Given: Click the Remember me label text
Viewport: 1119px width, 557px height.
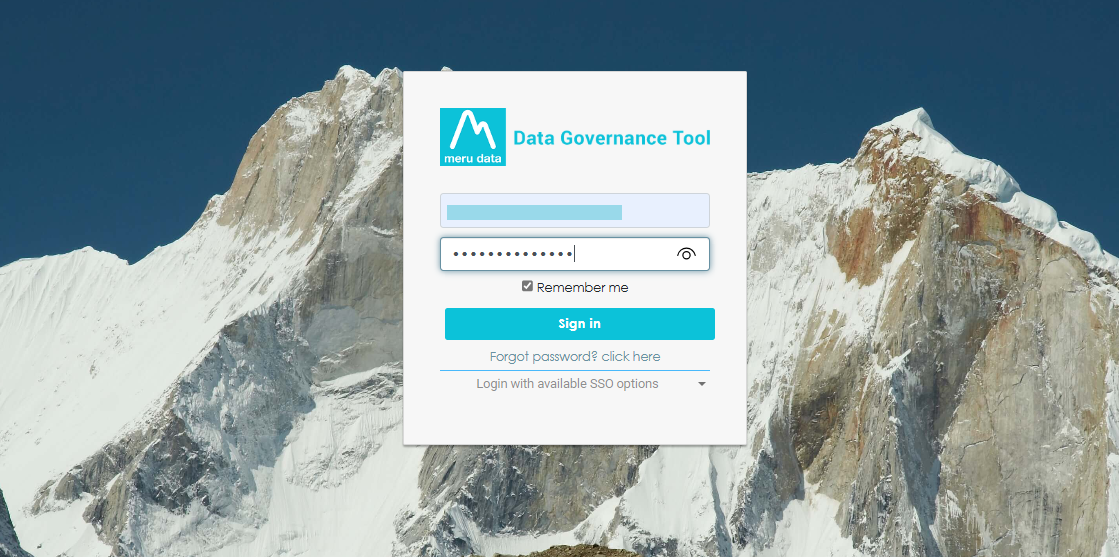Looking at the screenshot, I should [x=582, y=288].
